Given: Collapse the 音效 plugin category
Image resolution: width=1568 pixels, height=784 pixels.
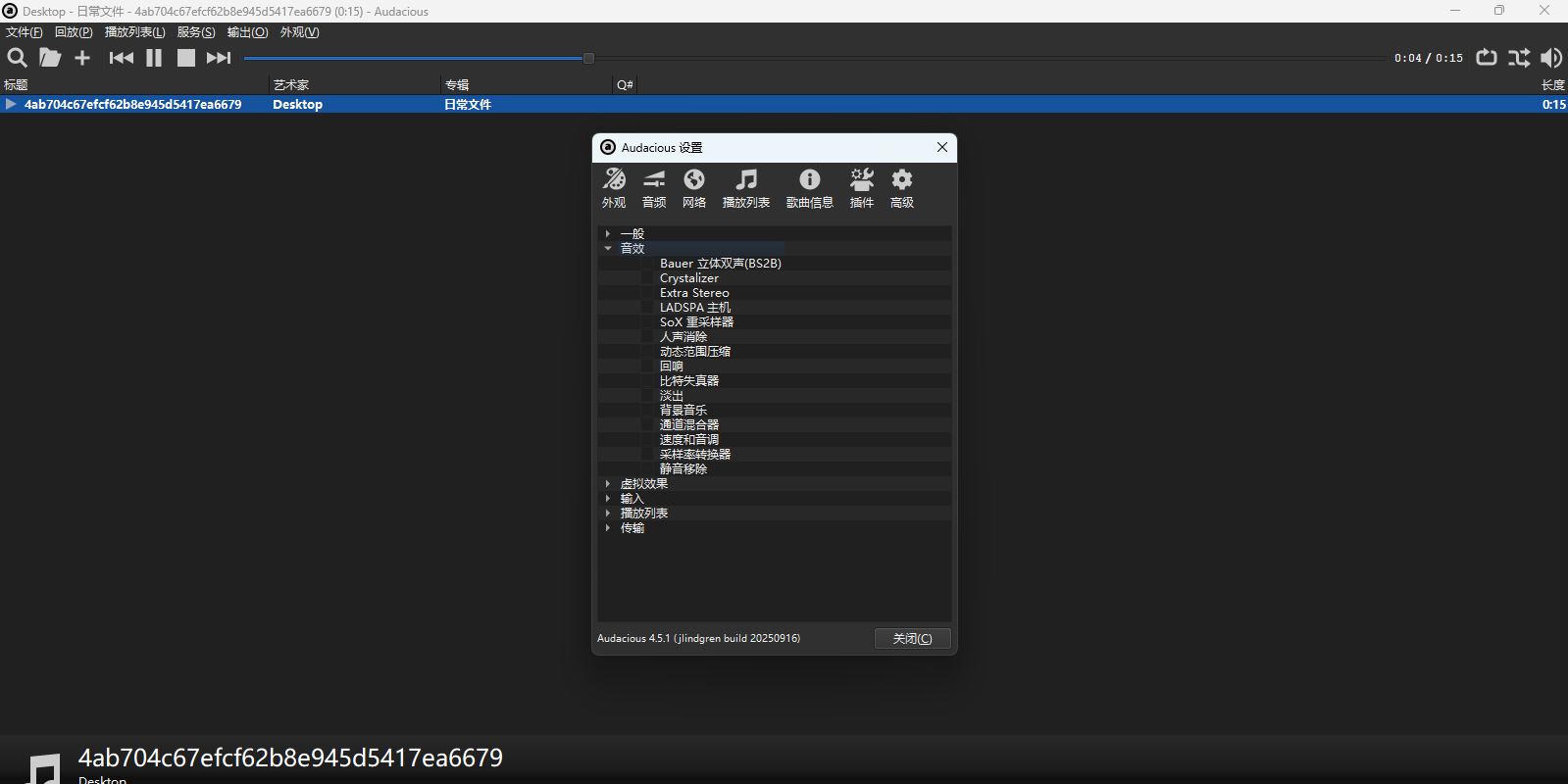Looking at the screenshot, I should [x=608, y=249].
